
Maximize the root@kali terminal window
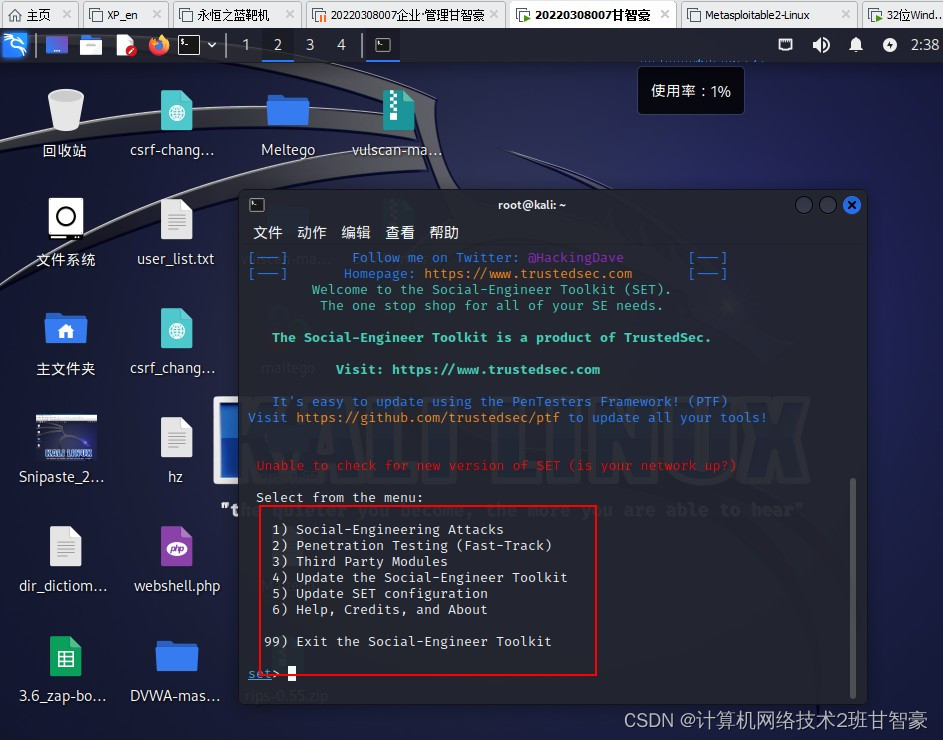(828, 205)
